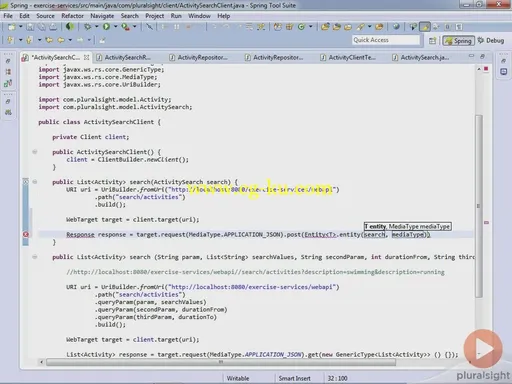Click the New Java Class green icon
This screenshot has width=512, height=384.
pos(301,27)
